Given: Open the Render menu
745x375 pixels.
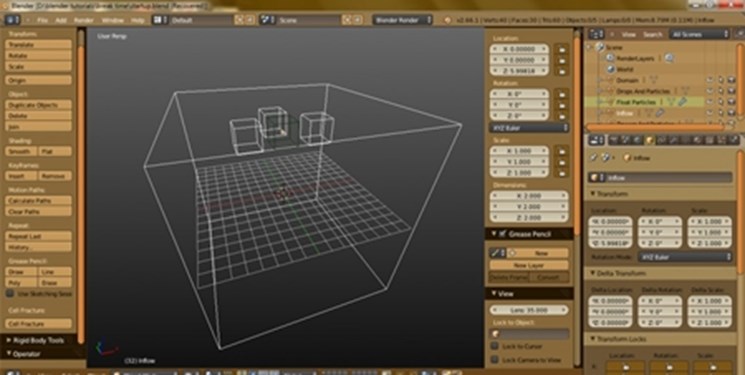Looking at the screenshot, I should 84,20.
